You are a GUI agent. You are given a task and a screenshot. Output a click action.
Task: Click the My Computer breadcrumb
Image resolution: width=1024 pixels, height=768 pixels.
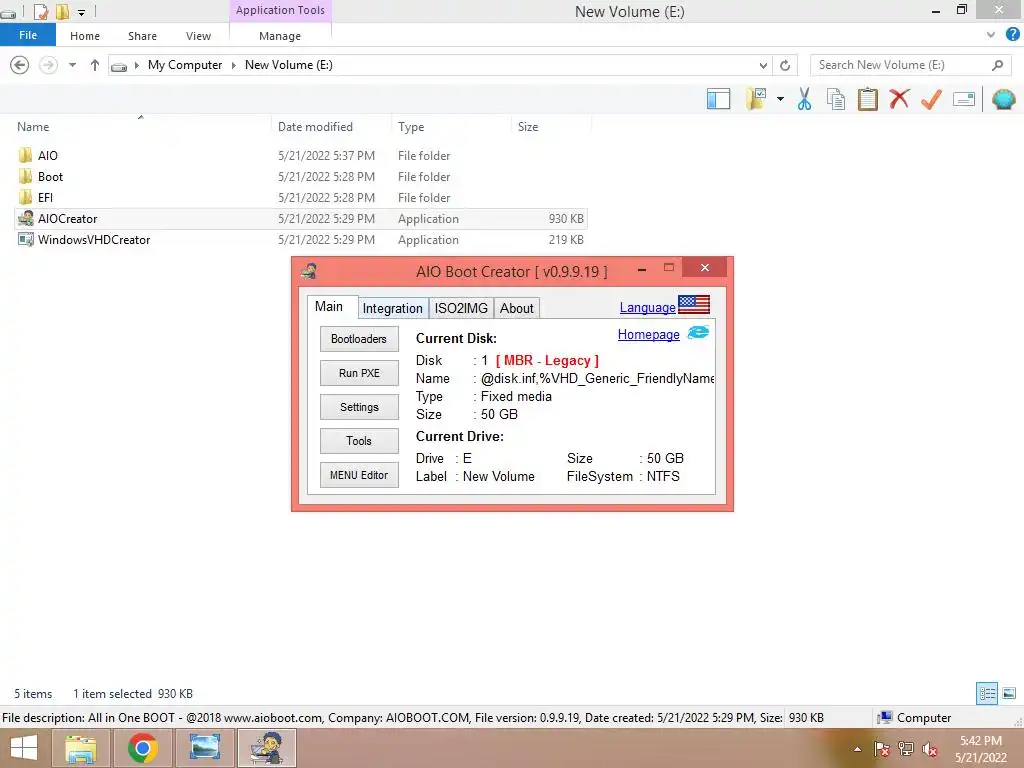coord(185,65)
